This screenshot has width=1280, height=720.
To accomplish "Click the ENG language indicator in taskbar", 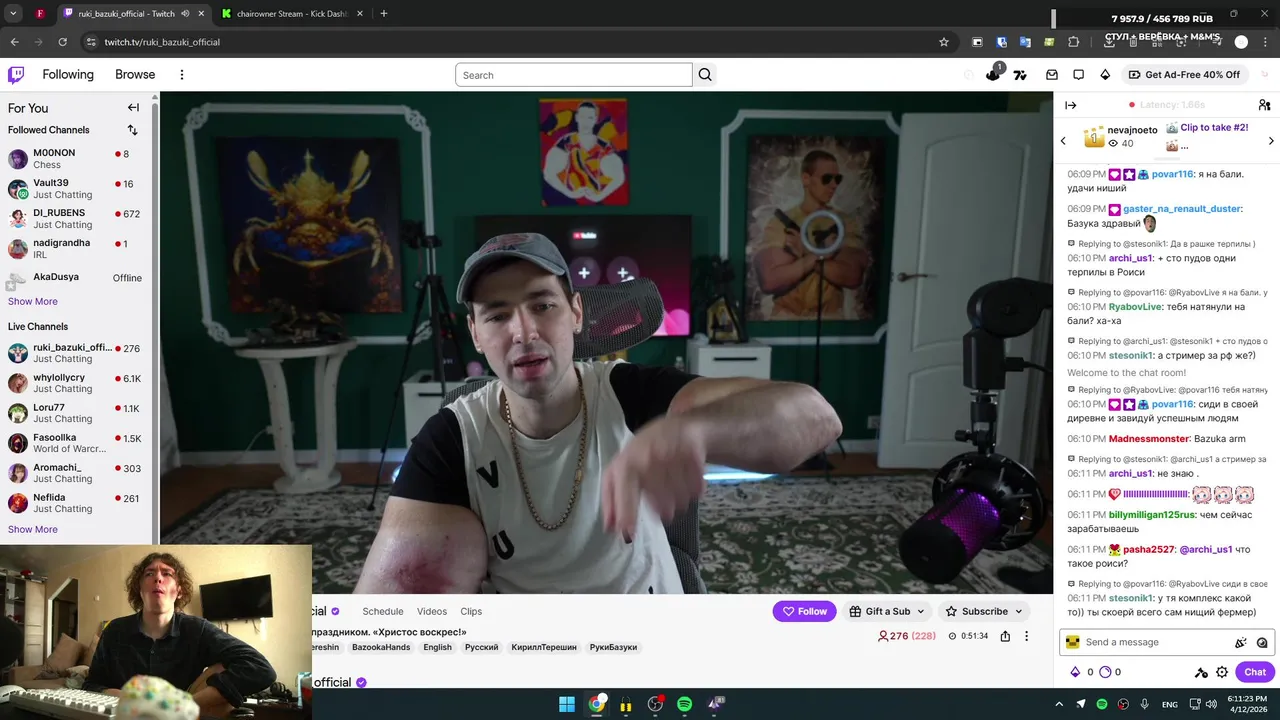I will [x=1169, y=705].
